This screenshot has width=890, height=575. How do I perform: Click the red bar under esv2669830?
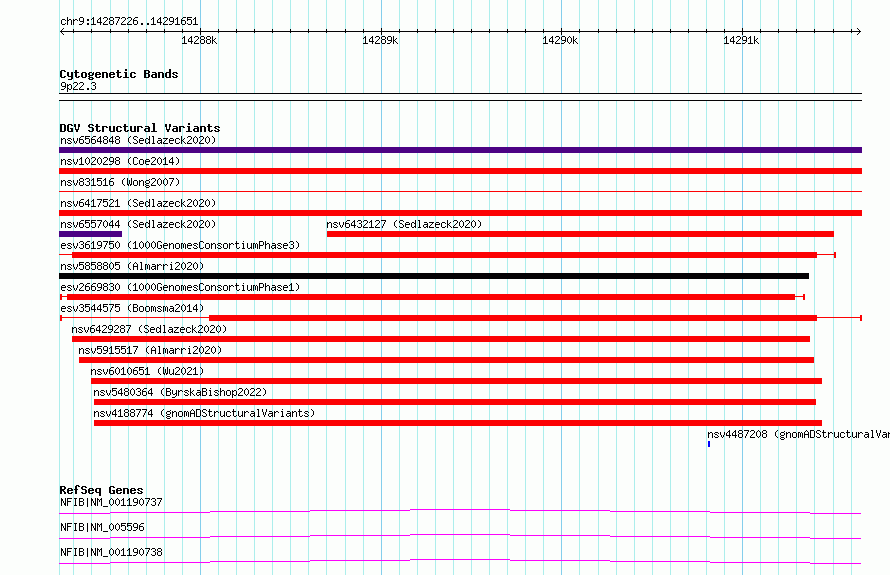[x=431, y=297]
